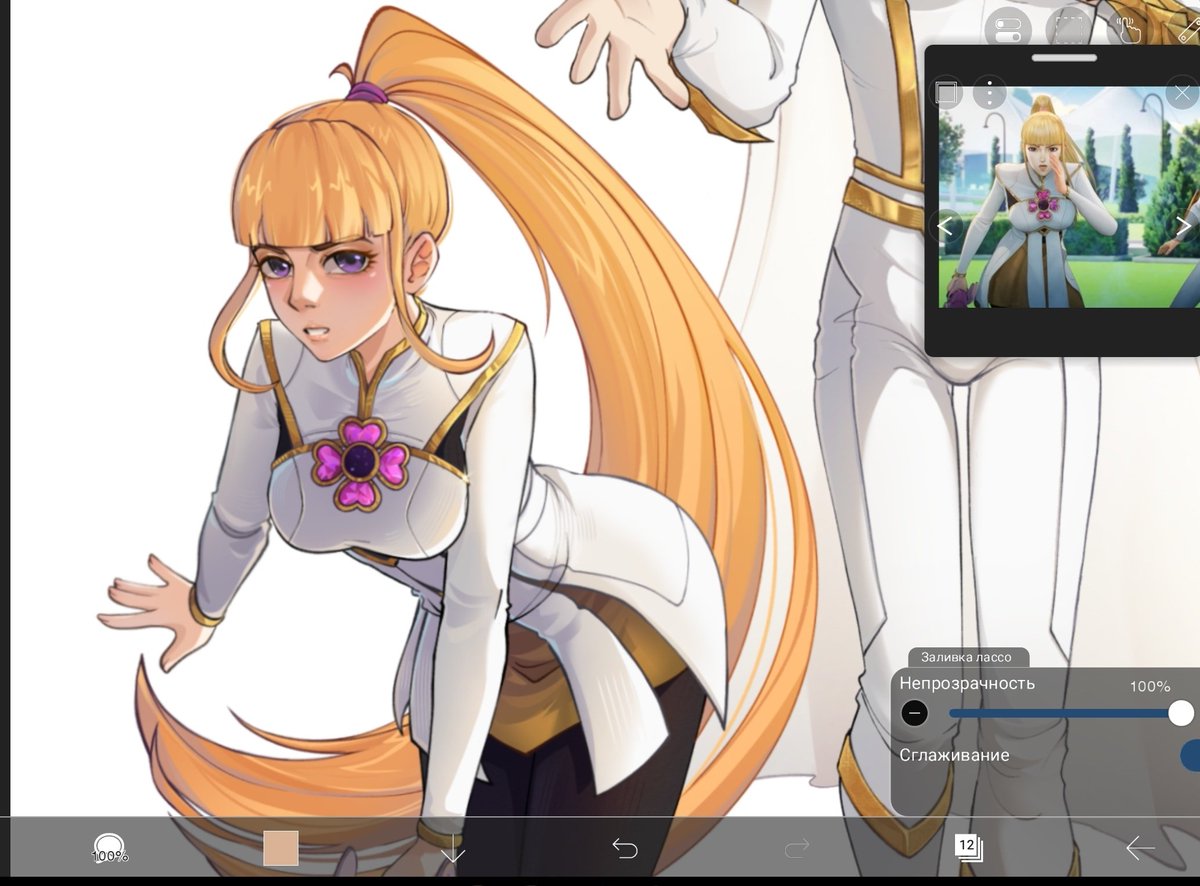Click the Непрозрачность slider handle

click(x=1181, y=713)
